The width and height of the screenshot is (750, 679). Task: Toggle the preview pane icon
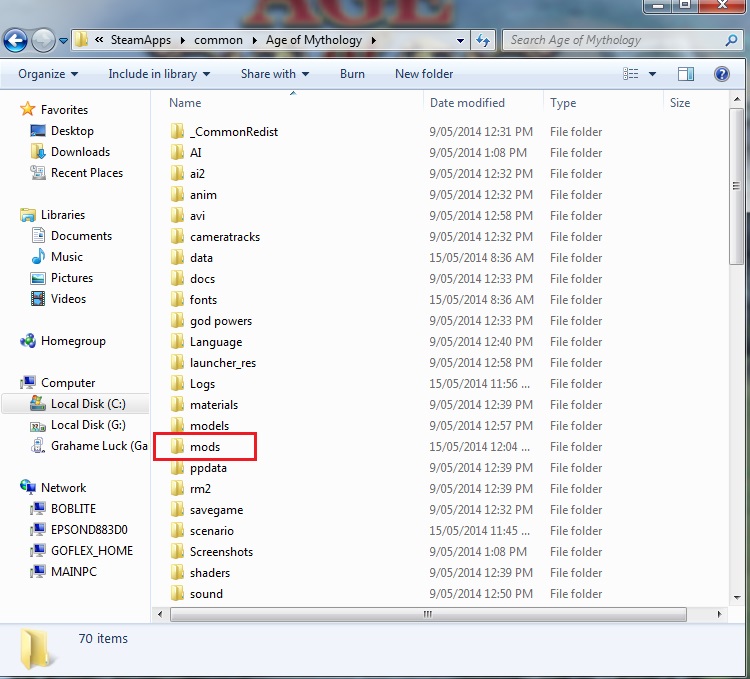(x=685, y=74)
